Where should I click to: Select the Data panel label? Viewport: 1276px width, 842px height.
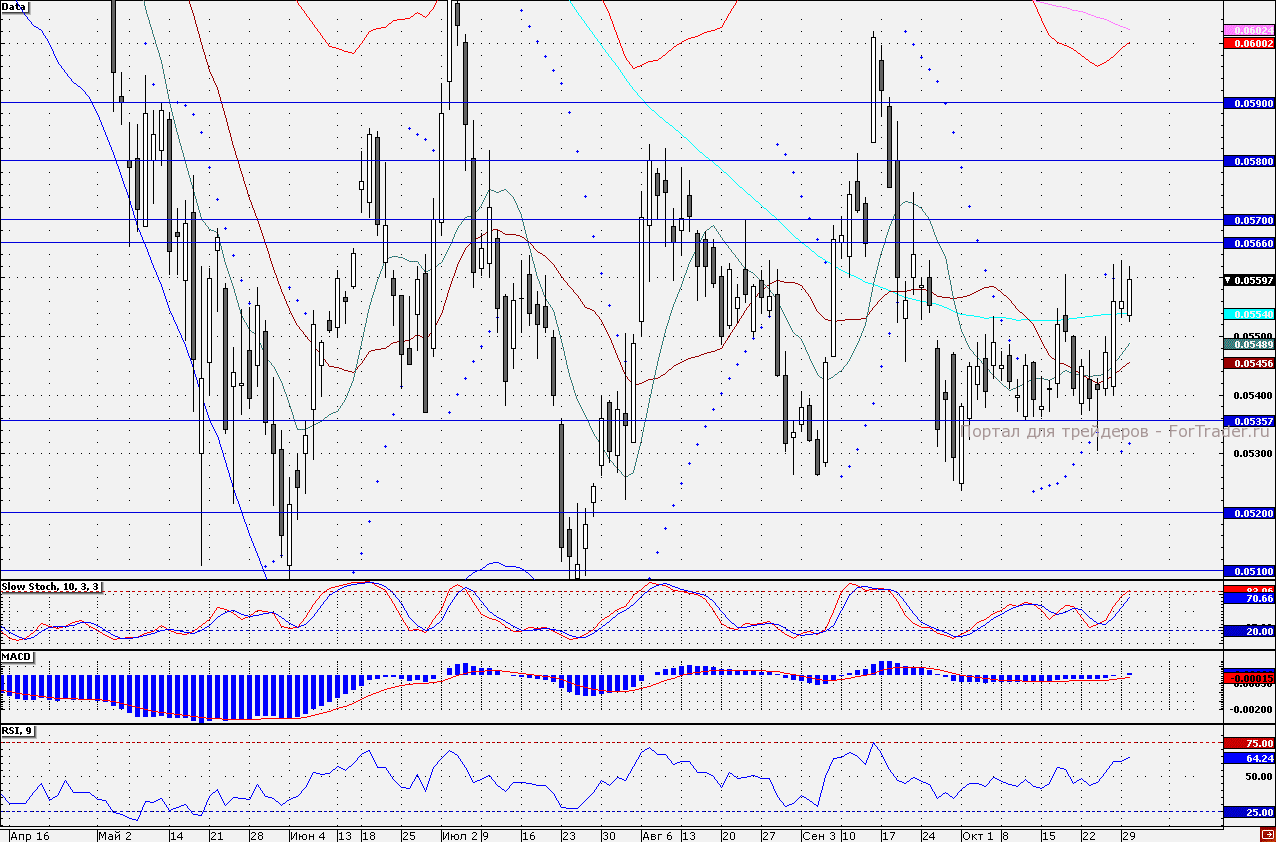pyautogui.click(x=15, y=6)
